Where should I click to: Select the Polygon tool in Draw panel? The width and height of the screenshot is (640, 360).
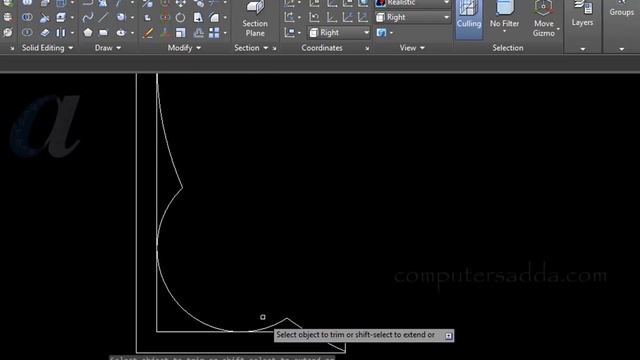point(87,33)
